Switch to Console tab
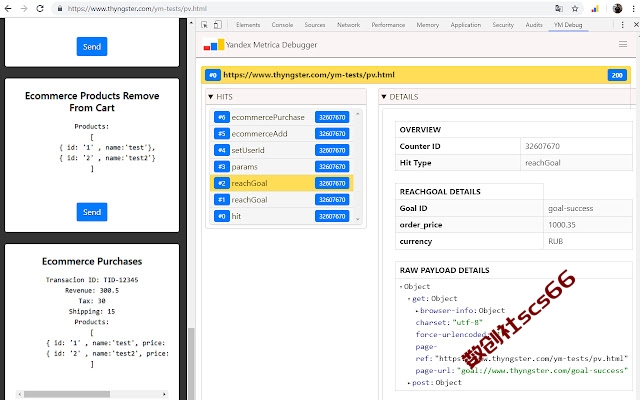Viewport: 640px width, 400px height. 282,25
